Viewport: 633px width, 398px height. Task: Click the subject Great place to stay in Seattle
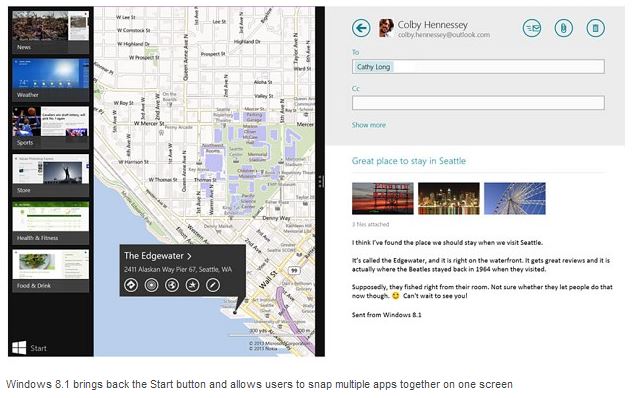pyautogui.click(x=409, y=161)
